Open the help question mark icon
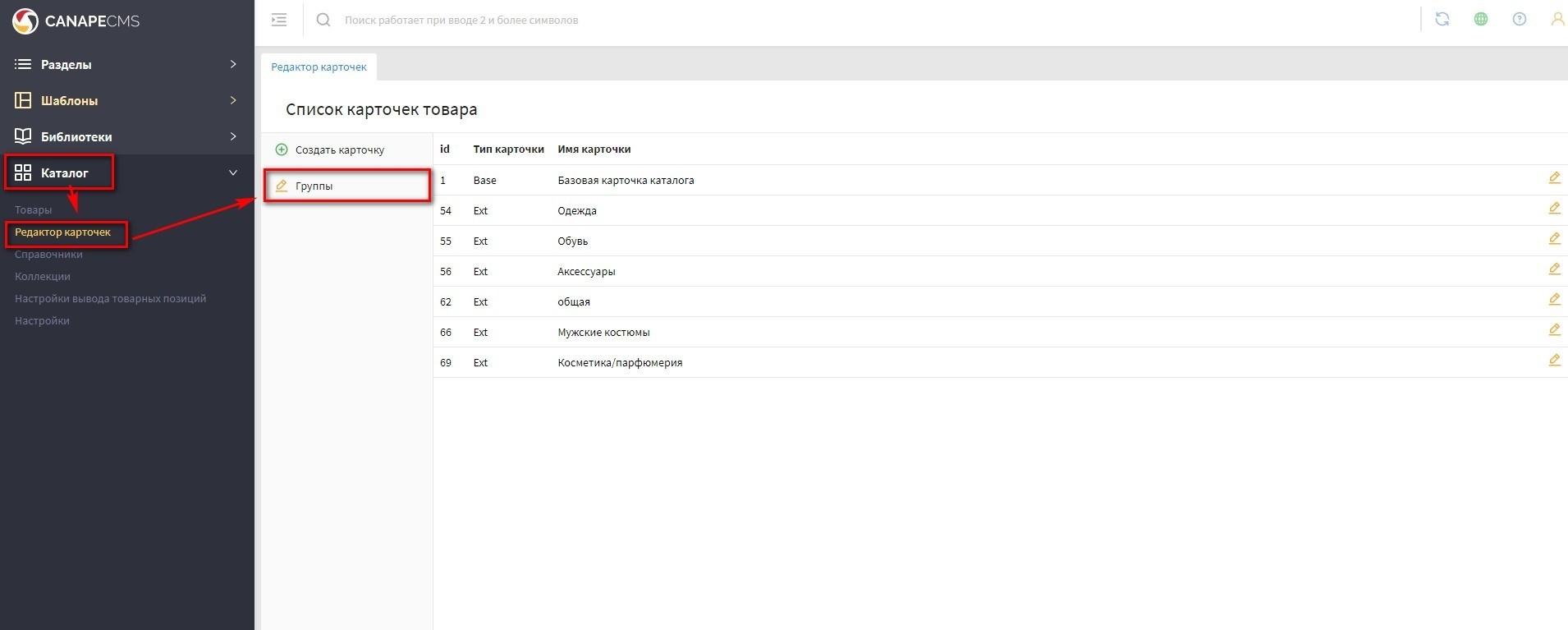The width and height of the screenshot is (1568, 630). tap(1519, 19)
